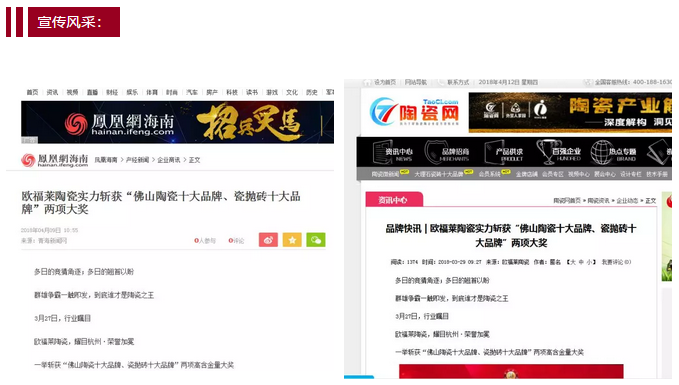Screen dimensions: 679x385
Task: Click the small ifeng Hainan logo near breadcrumb
Action: pos(55,160)
